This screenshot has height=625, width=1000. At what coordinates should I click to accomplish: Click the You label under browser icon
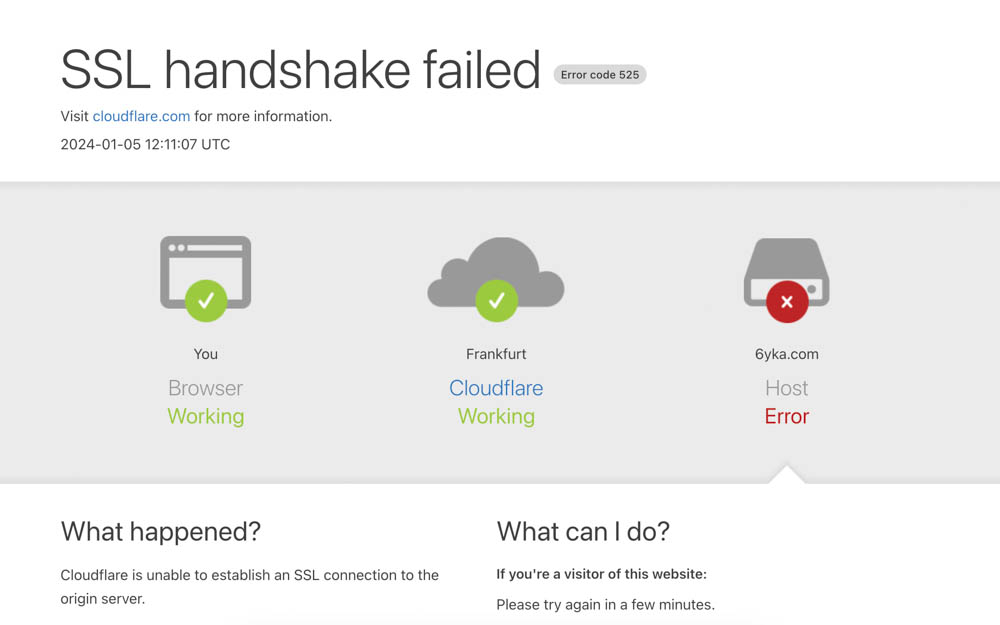tap(205, 354)
